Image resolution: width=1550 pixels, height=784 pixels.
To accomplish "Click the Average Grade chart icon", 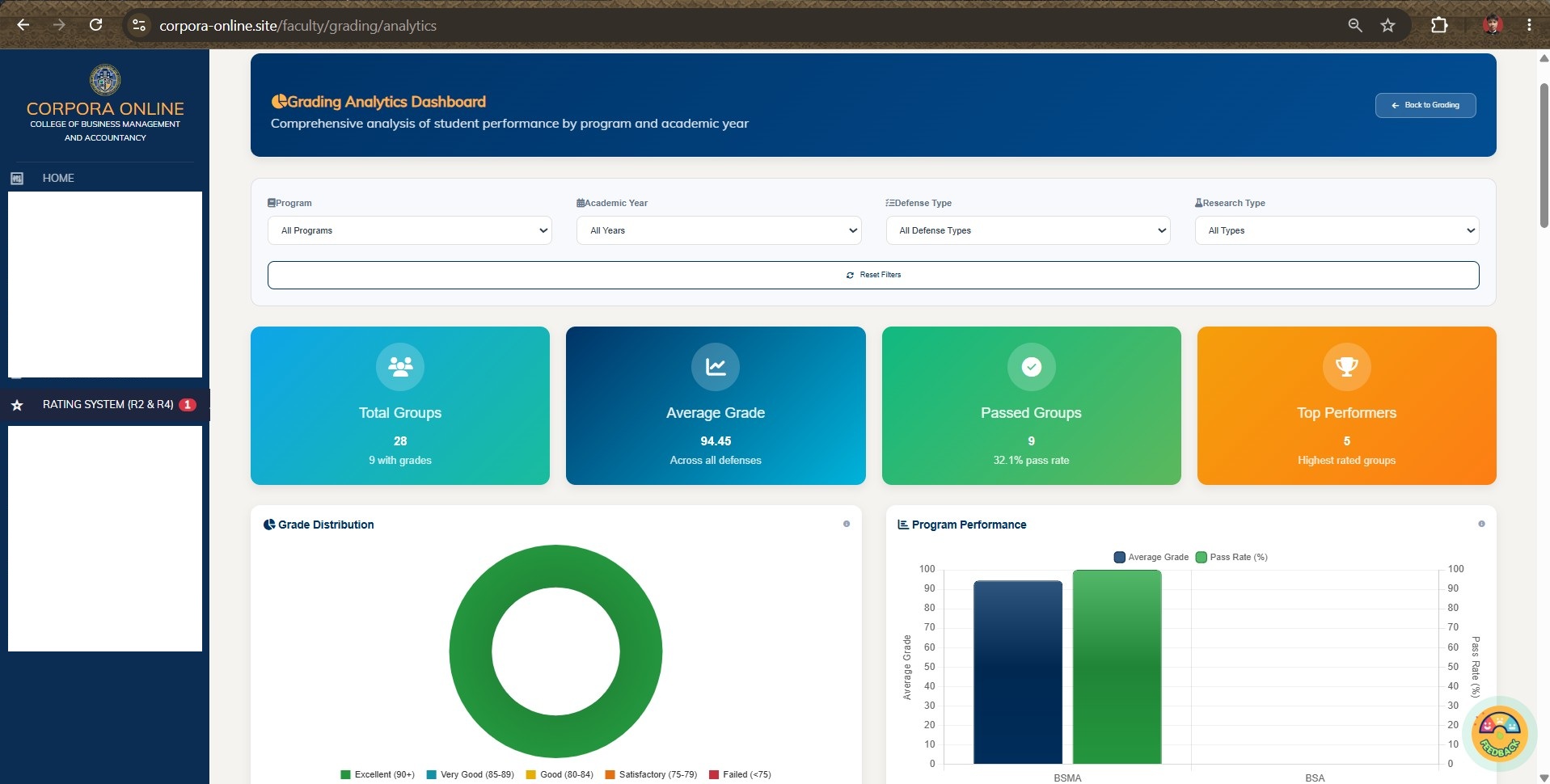I will [716, 367].
